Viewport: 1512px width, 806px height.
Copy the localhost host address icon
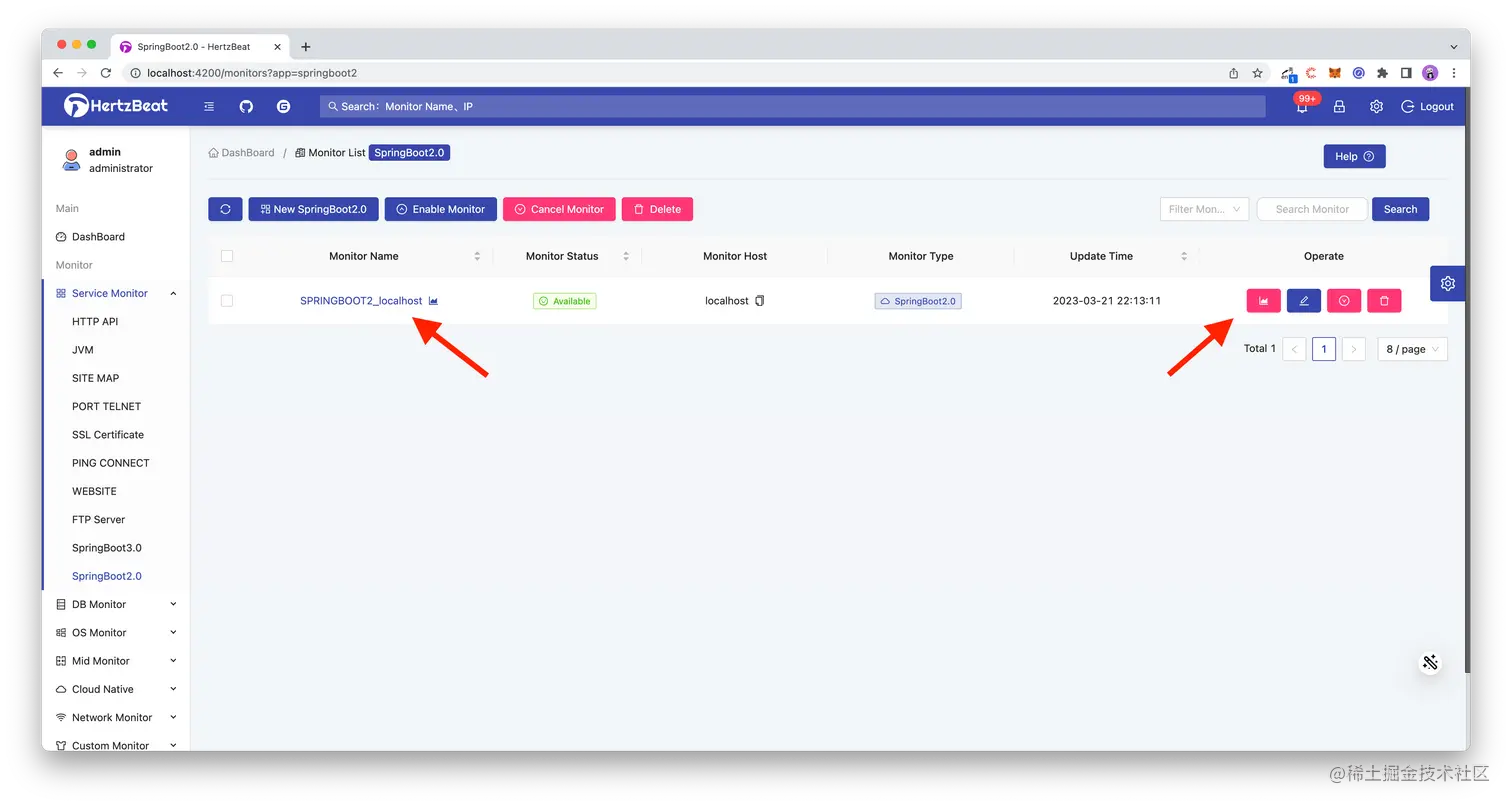click(760, 300)
